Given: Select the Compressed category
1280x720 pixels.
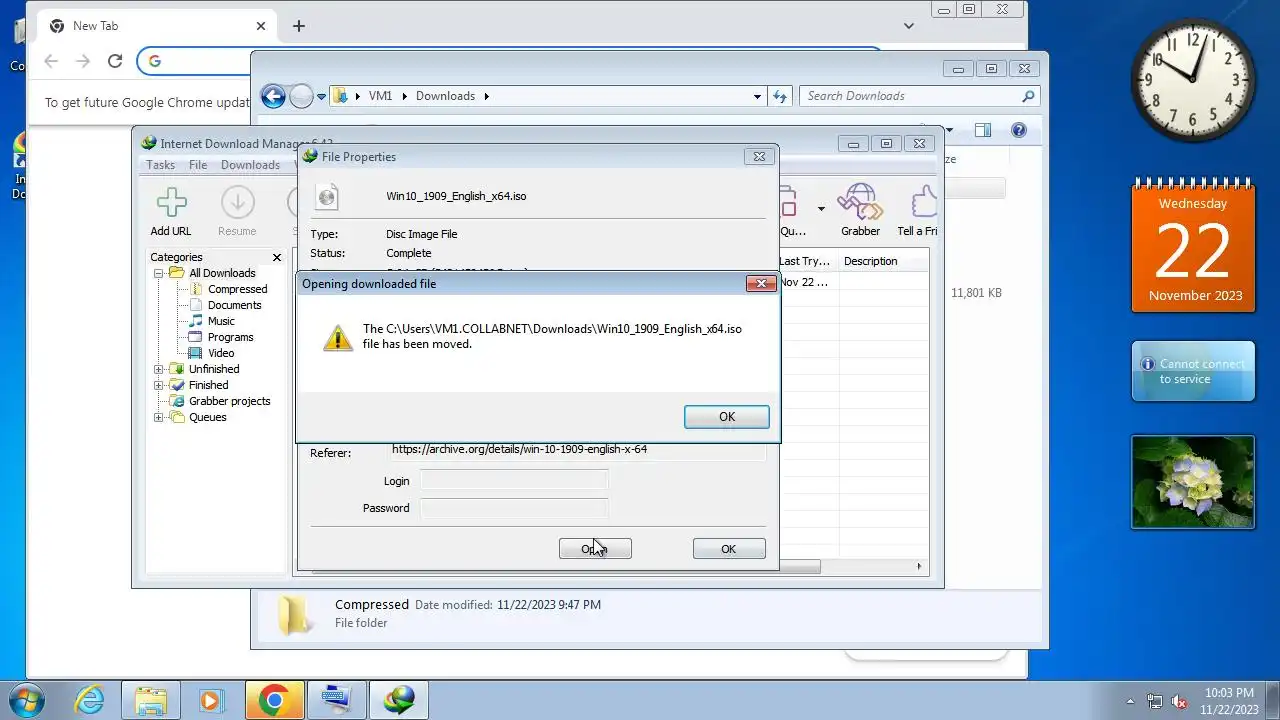Looking at the screenshot, I should pyautogui.click(x=237, y=289).
